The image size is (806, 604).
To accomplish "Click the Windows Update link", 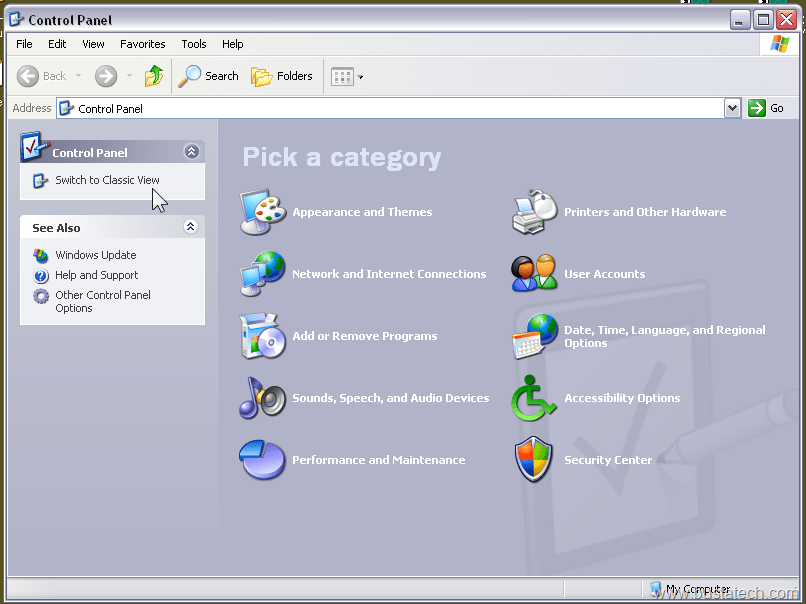I will coord(96,255).
